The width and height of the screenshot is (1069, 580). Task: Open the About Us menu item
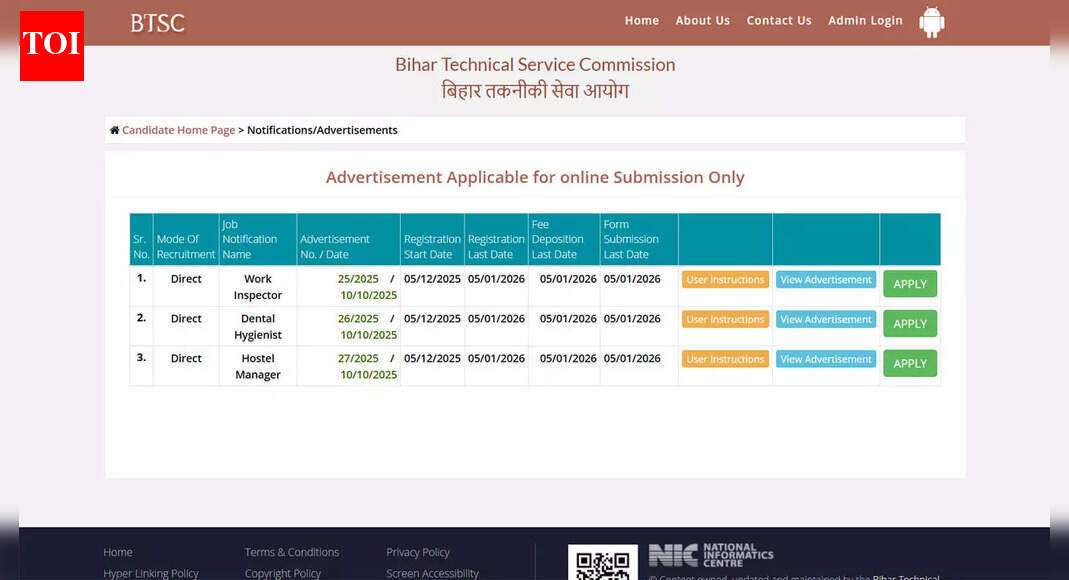tap(702, 21)
